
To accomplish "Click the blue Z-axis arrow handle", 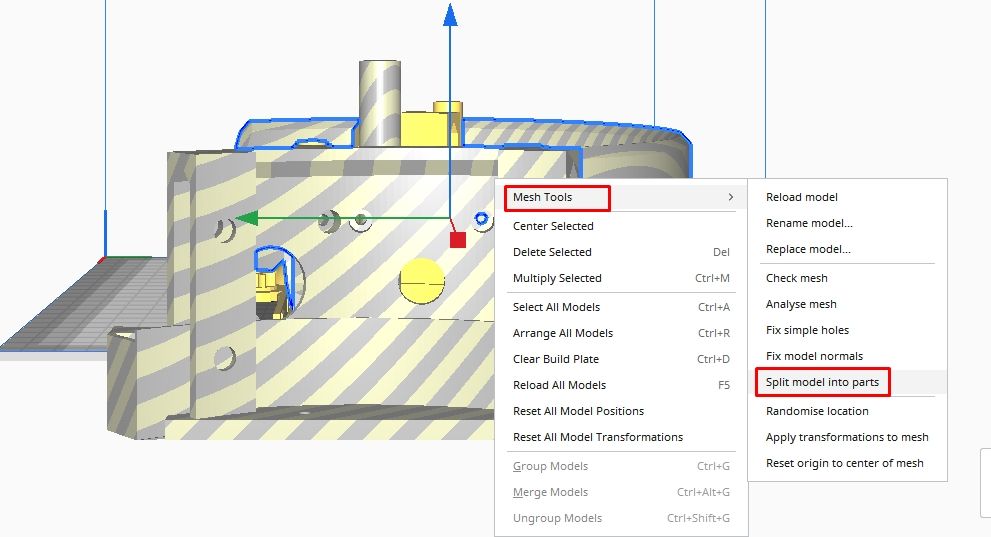I will point(450,15).
